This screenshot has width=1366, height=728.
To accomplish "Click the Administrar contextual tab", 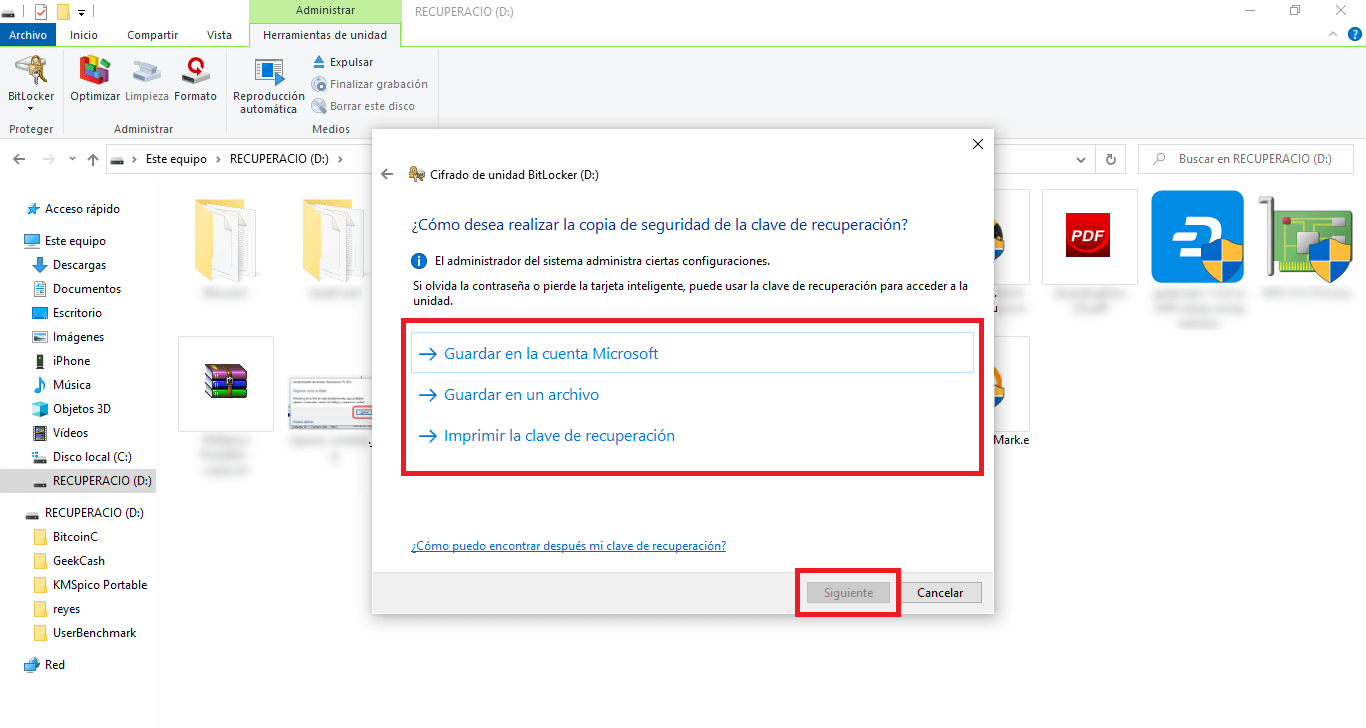I will pos(325,10).
